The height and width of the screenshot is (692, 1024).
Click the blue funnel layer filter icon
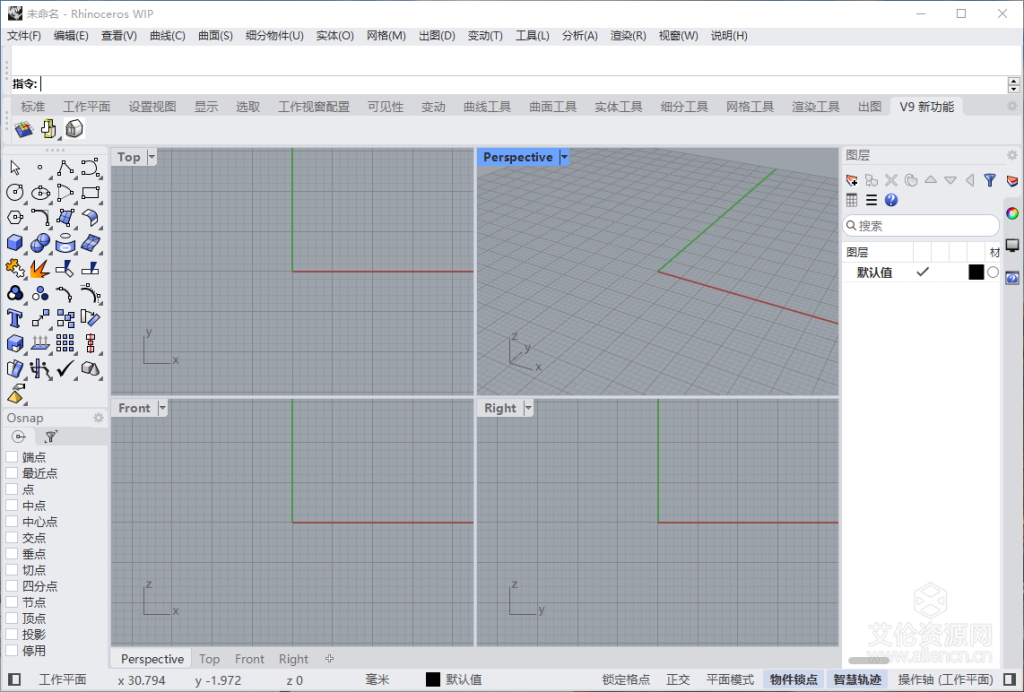pyautogui.click(x=990, y=180)
